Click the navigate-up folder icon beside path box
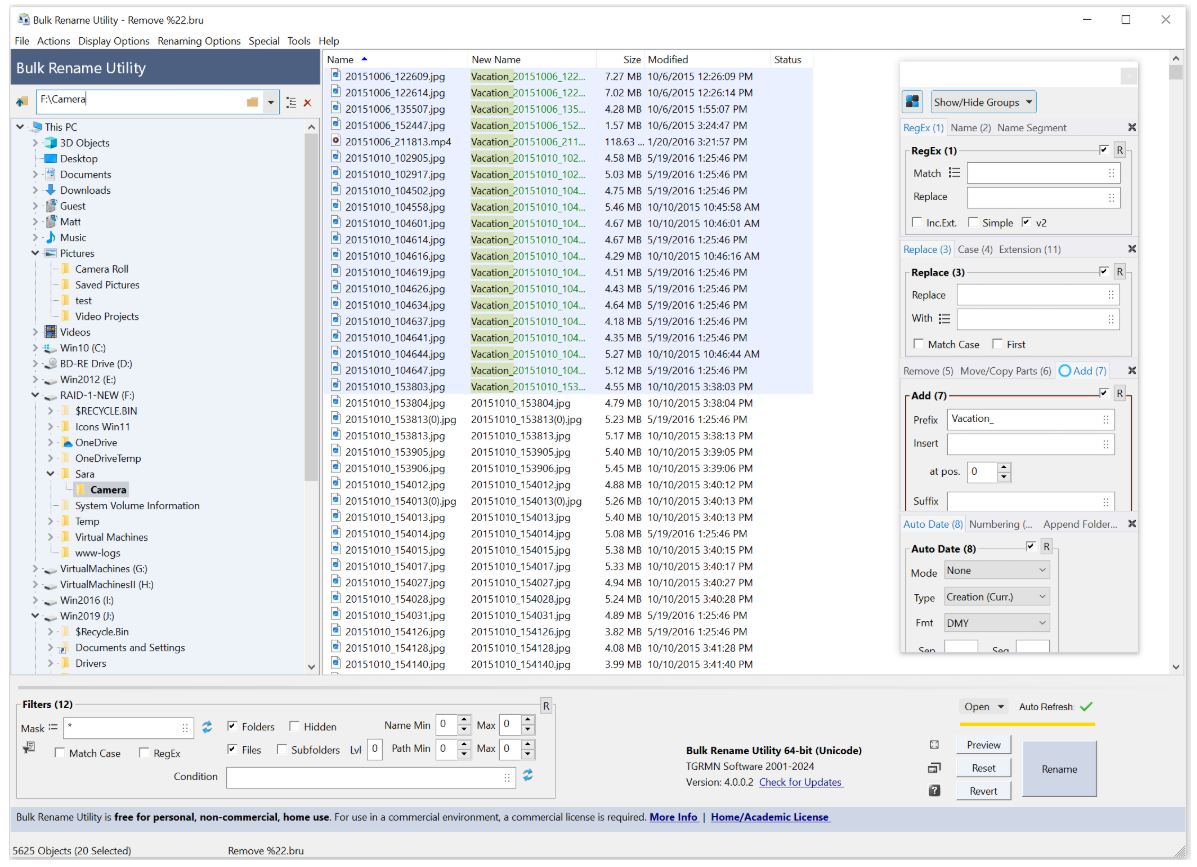The image size is (1197, 867). click(x=22, y=102)
